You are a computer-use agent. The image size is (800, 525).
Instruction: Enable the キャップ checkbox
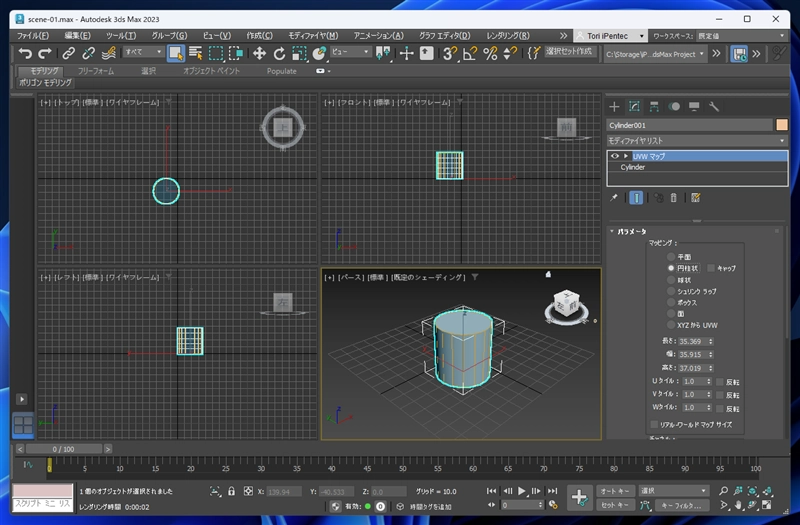pyautogui.click(x=711, y=268)
